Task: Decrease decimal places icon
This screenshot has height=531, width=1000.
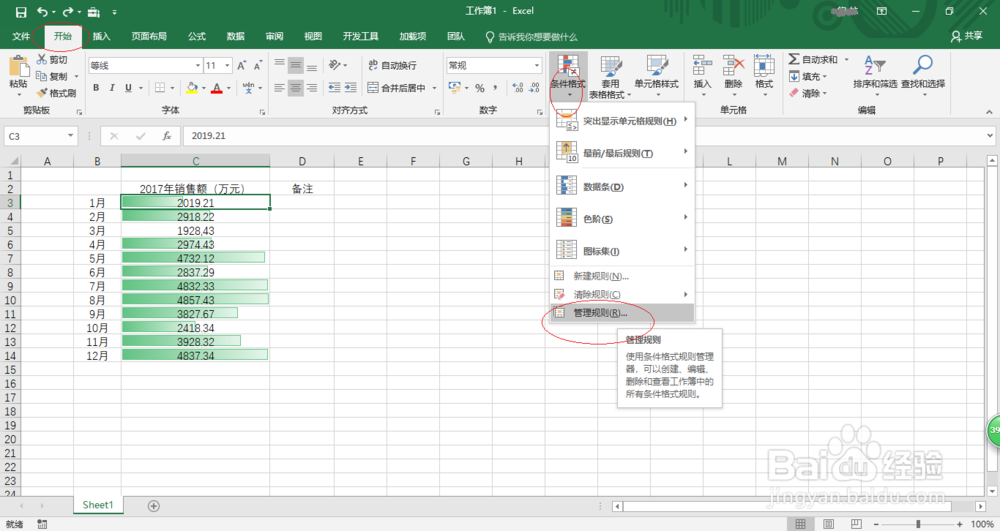Action: point(534,88)
